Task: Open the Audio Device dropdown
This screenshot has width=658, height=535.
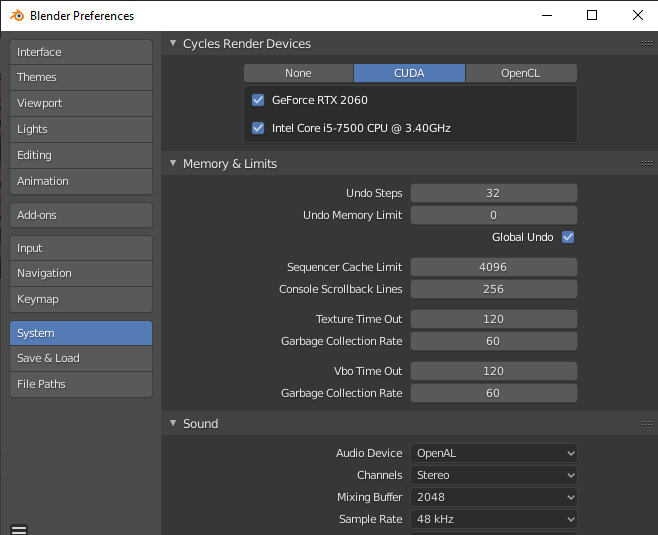Action: pyautogui.click(x=494, y=453)
